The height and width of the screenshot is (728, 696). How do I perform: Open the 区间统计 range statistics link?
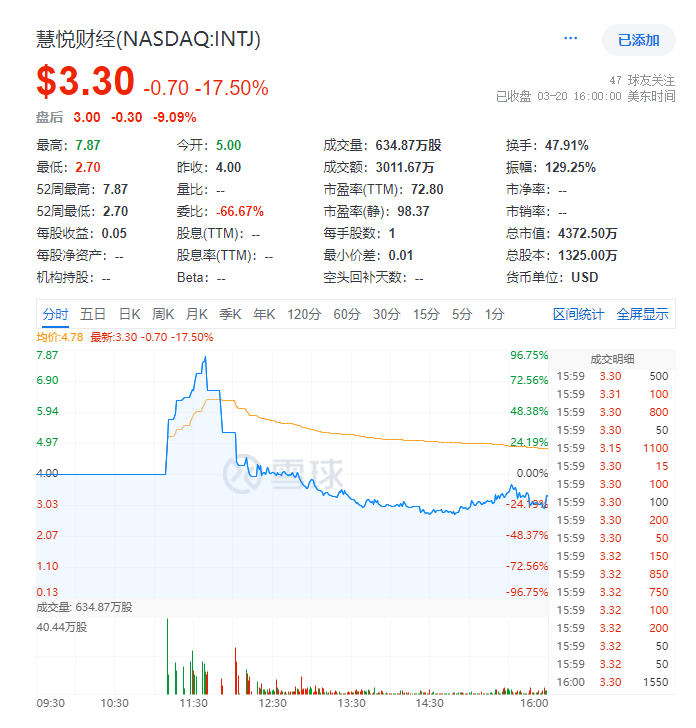(x=579, y=314)
